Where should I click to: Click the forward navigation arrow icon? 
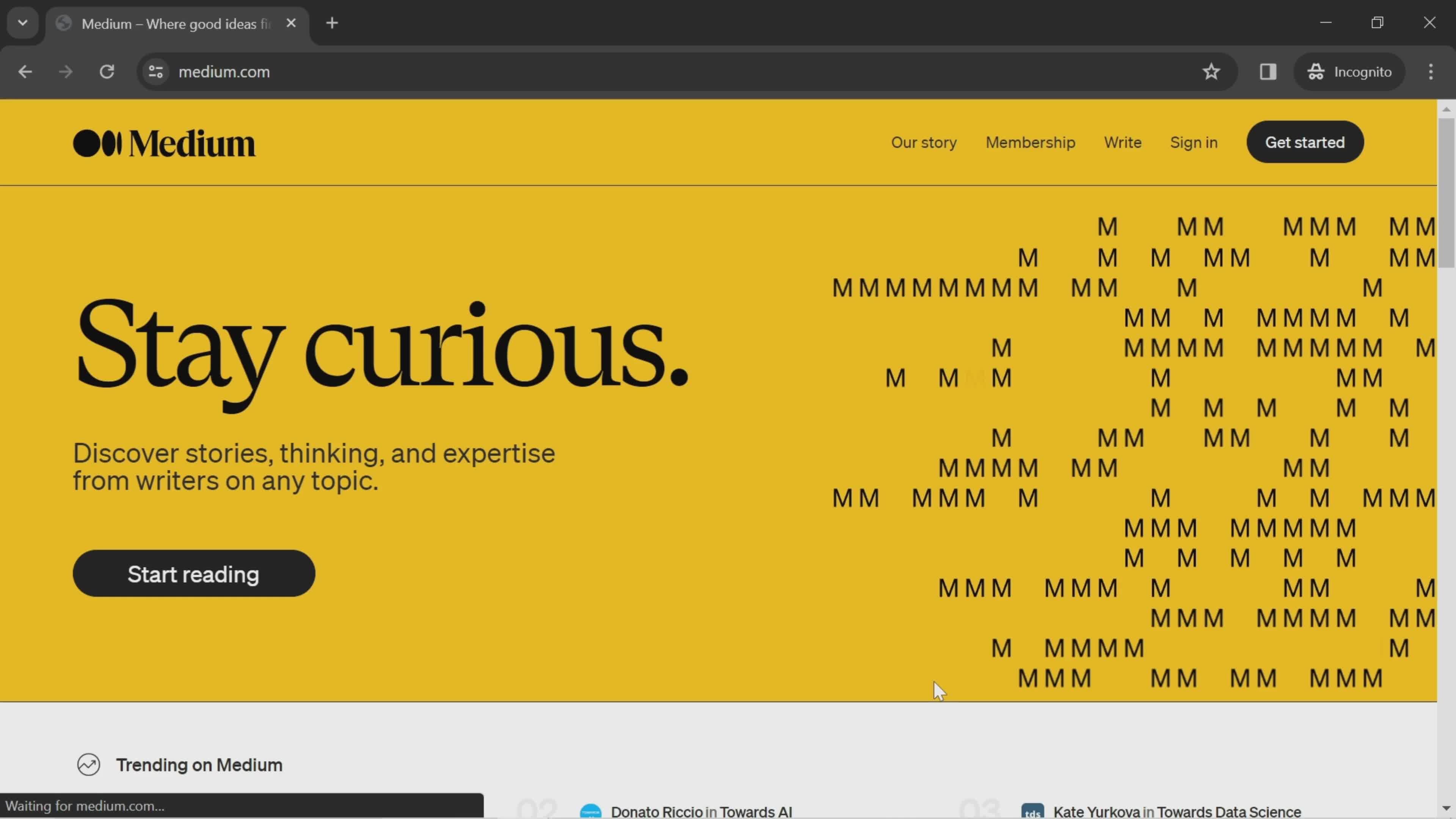click(x=64, y=71)
